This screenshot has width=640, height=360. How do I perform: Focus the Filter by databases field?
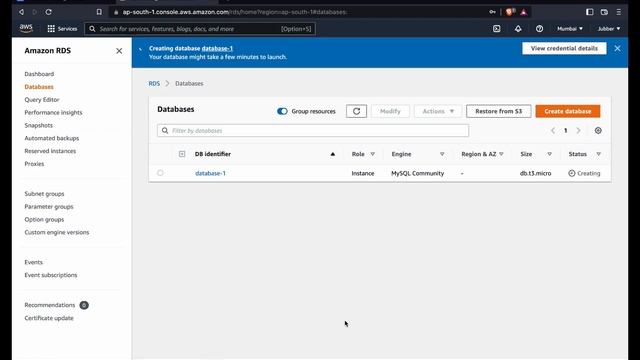click(x=313, y=131)
